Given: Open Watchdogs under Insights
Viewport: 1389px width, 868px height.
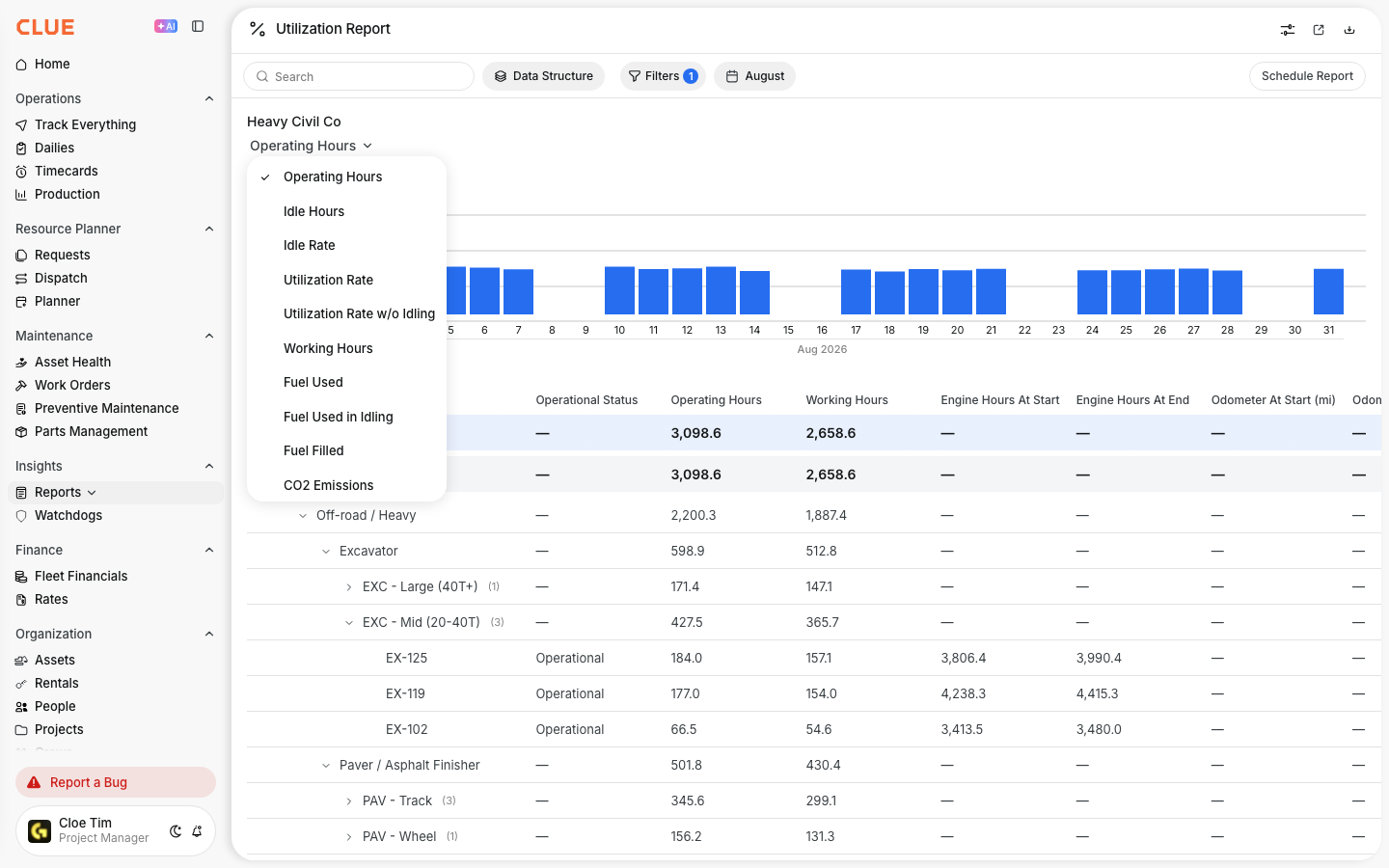Looking at the screenshot, I should coord(68,515).
